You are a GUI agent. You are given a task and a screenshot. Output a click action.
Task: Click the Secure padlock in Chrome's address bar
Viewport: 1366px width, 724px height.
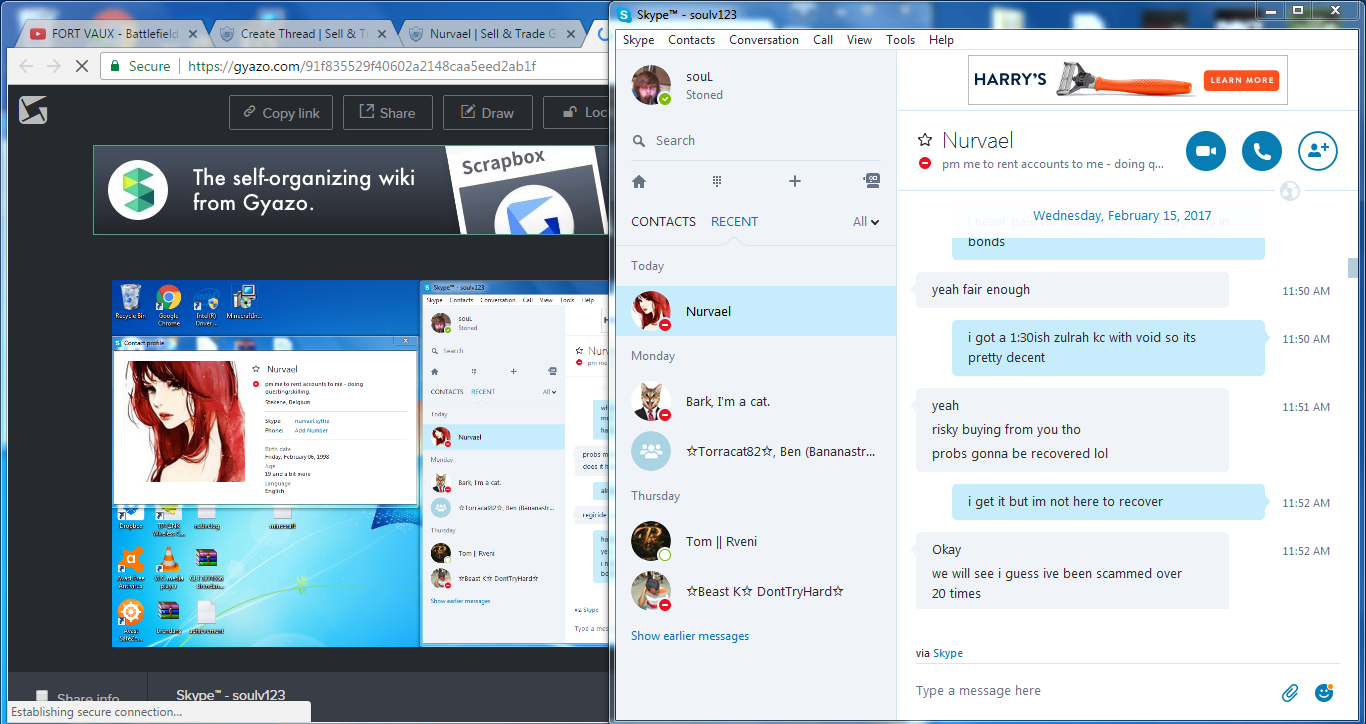click(x=117, y=66)
